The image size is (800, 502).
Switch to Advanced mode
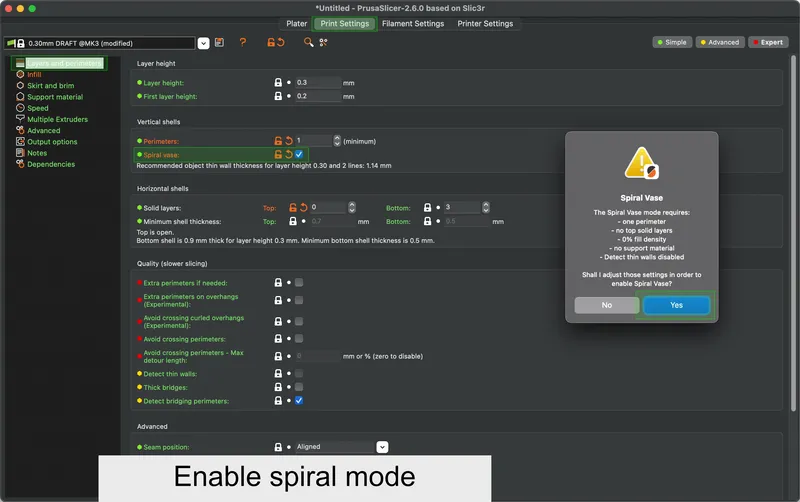click(719, 42)
